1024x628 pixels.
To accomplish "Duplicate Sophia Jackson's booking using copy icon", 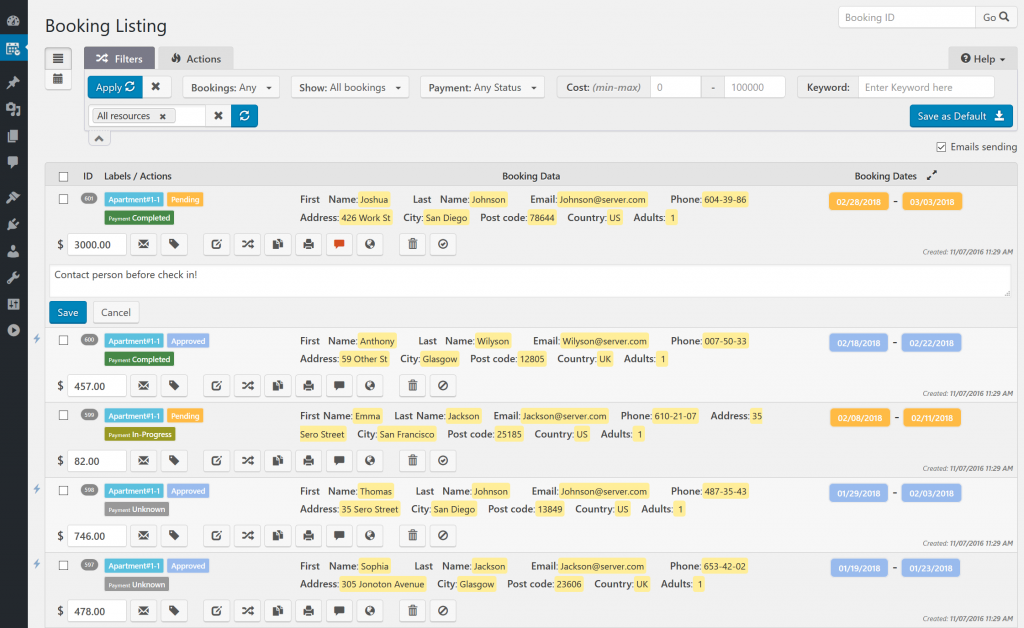I will pyautogui.click(x=277, y=610).
